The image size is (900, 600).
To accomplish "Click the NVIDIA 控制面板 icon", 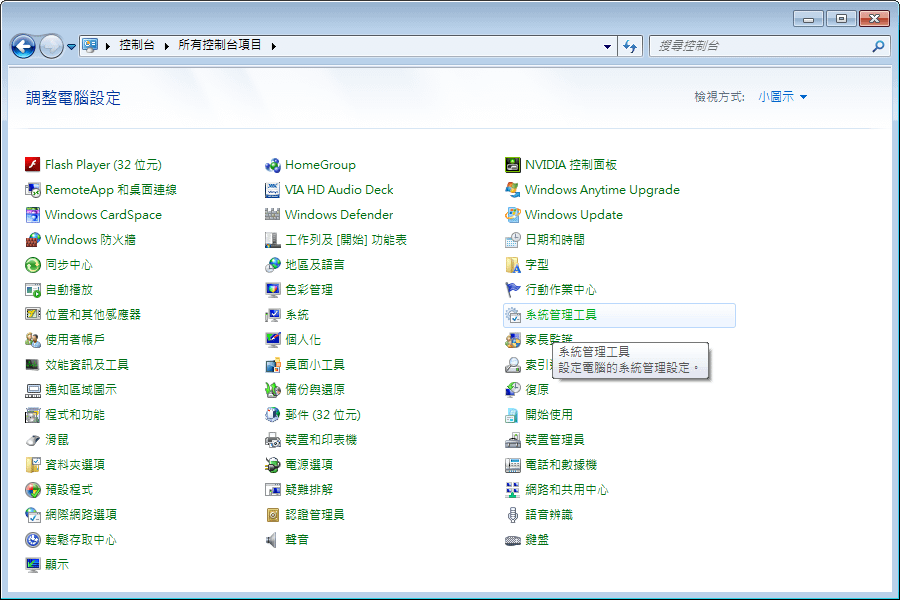I will click(513, 165).
